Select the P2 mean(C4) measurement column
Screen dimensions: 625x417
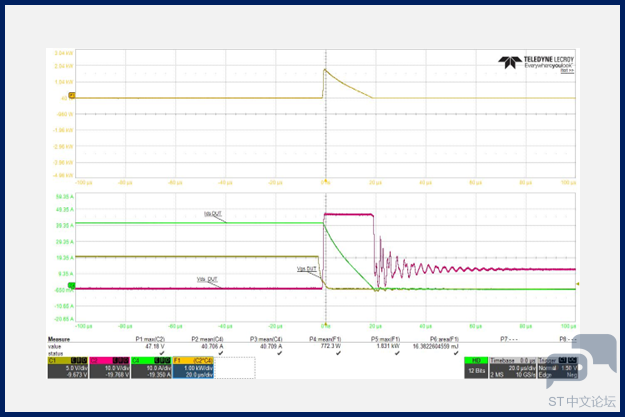(x=207, y=339)
